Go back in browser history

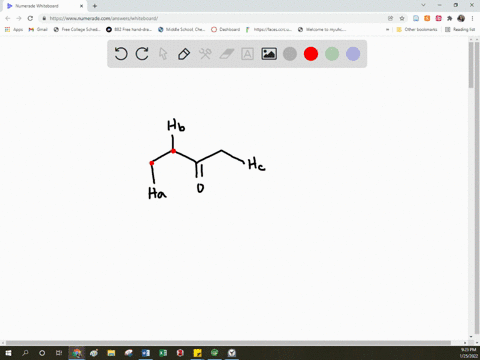click(8, 18)
